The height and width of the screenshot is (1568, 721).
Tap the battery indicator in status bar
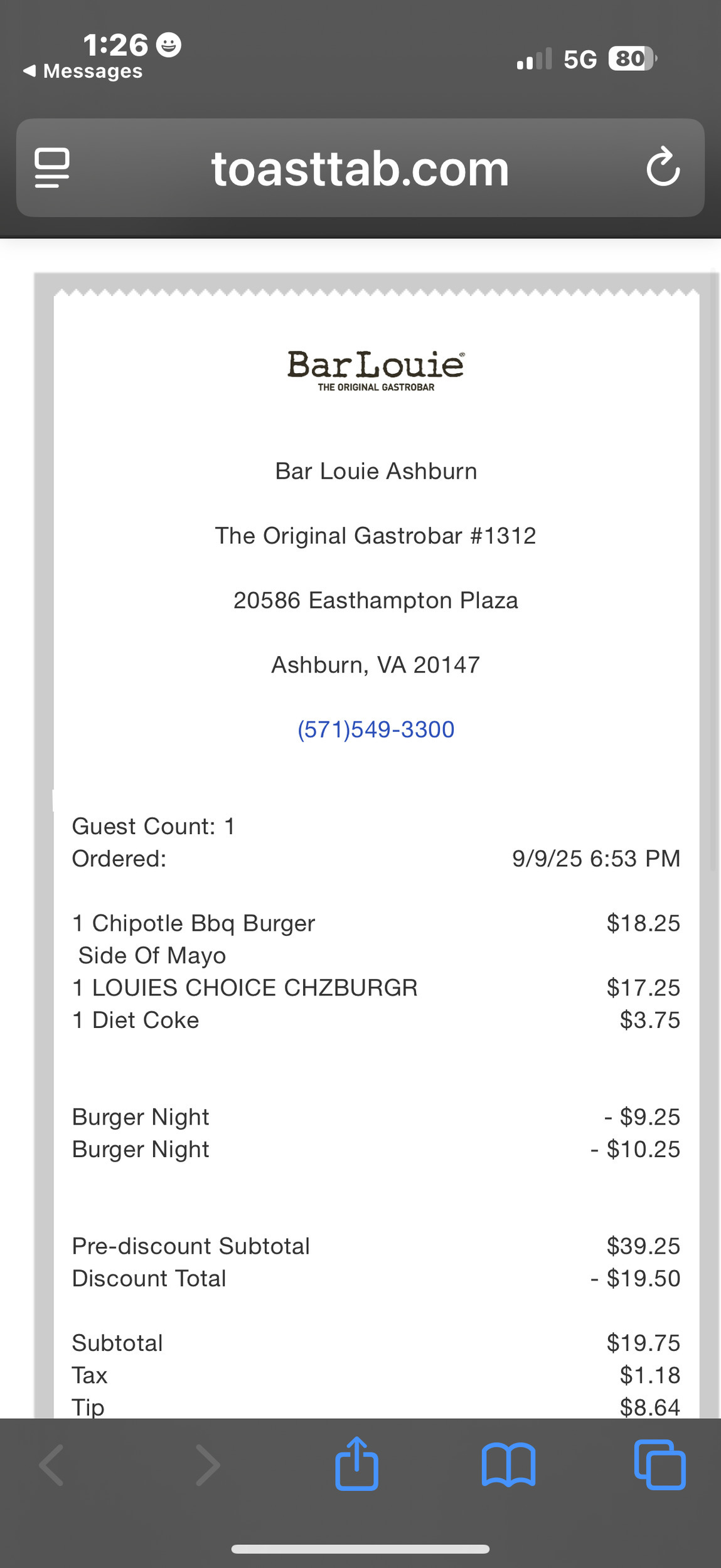coord(633,59)
